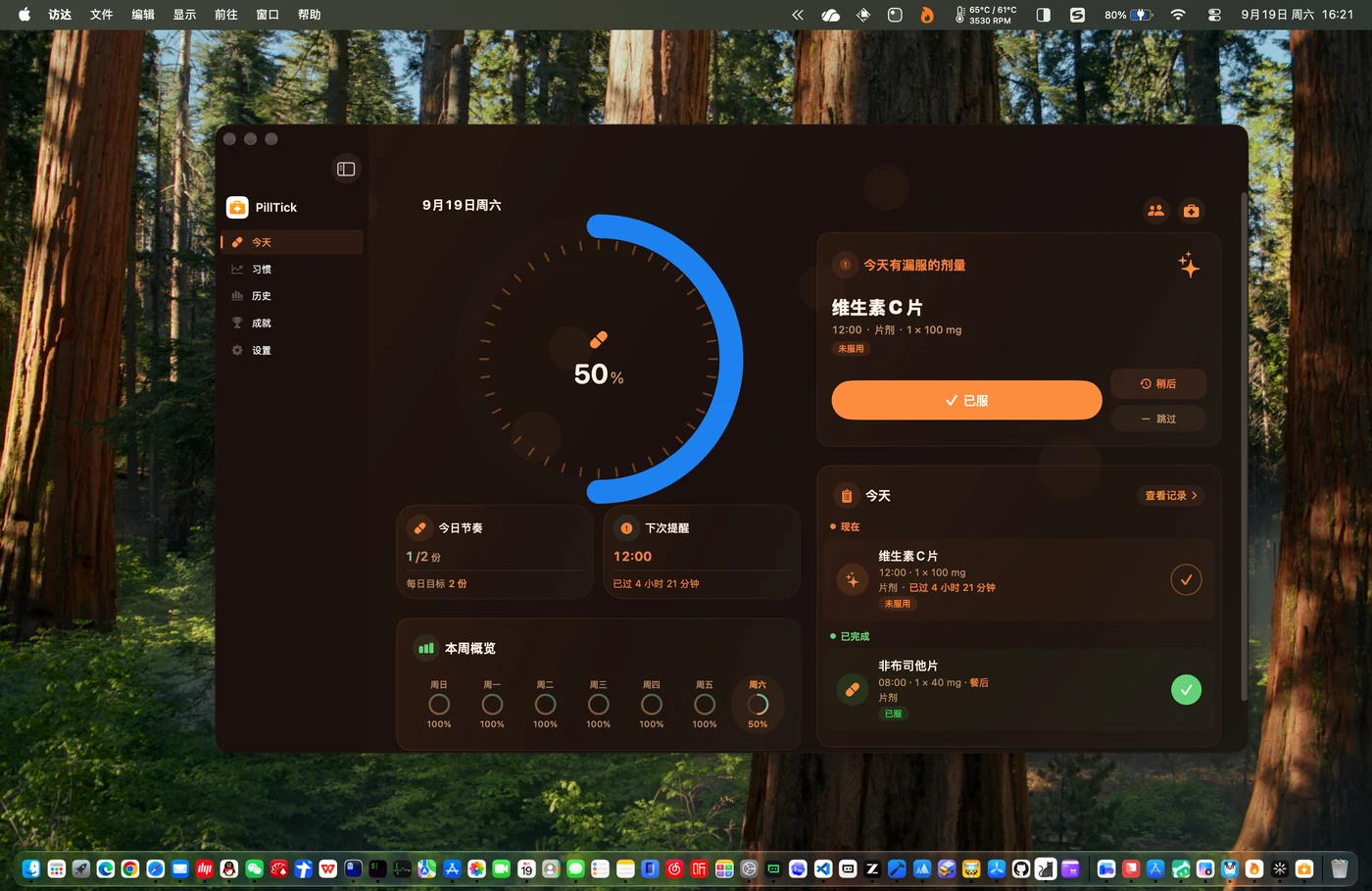Click the PillTick logo icon
Image resolution: width=1372 pixels, height=891 pixels.
[237, 207]
